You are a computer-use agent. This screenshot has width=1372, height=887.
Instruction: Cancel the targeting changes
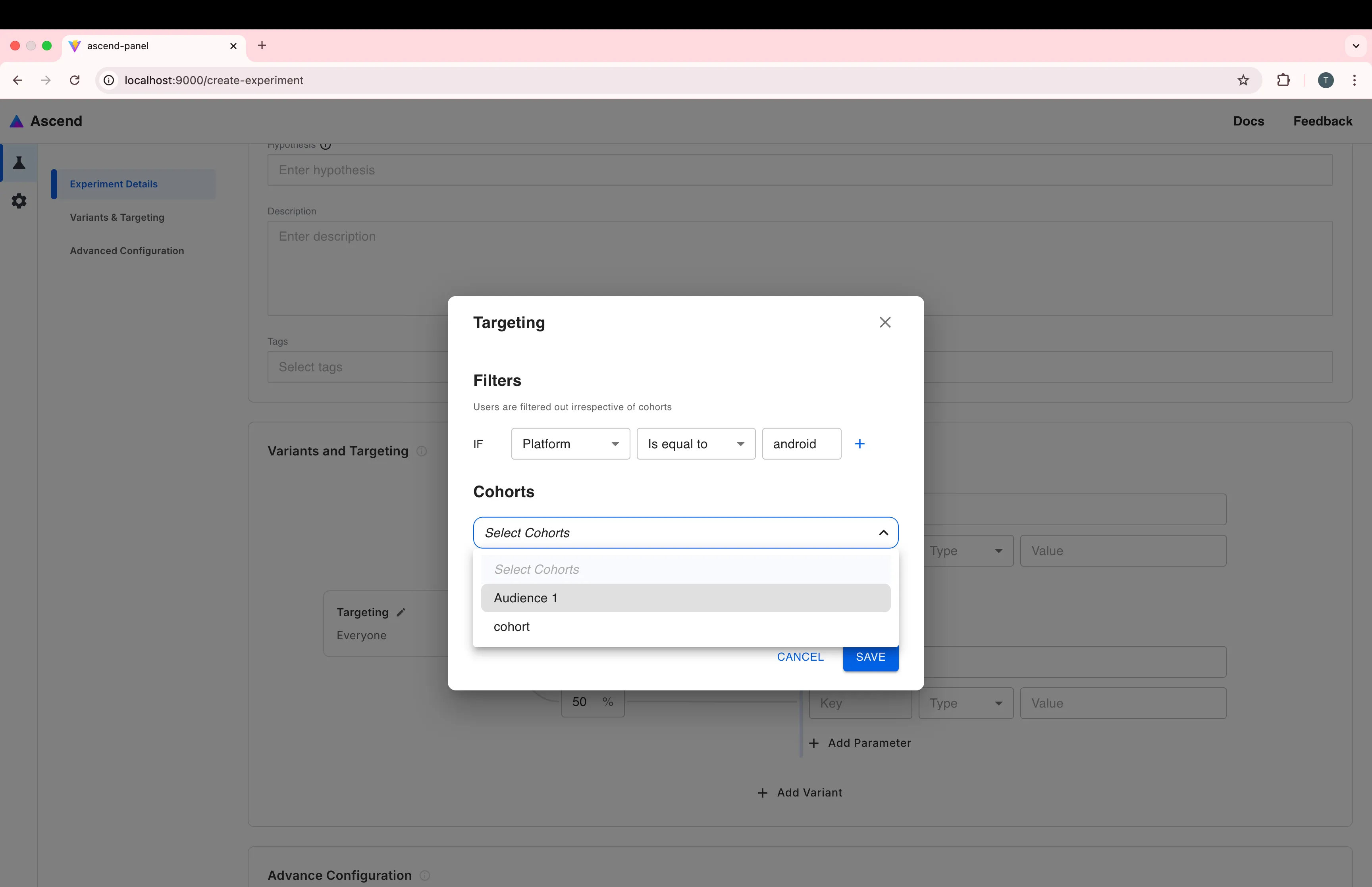tap(800, 657)
